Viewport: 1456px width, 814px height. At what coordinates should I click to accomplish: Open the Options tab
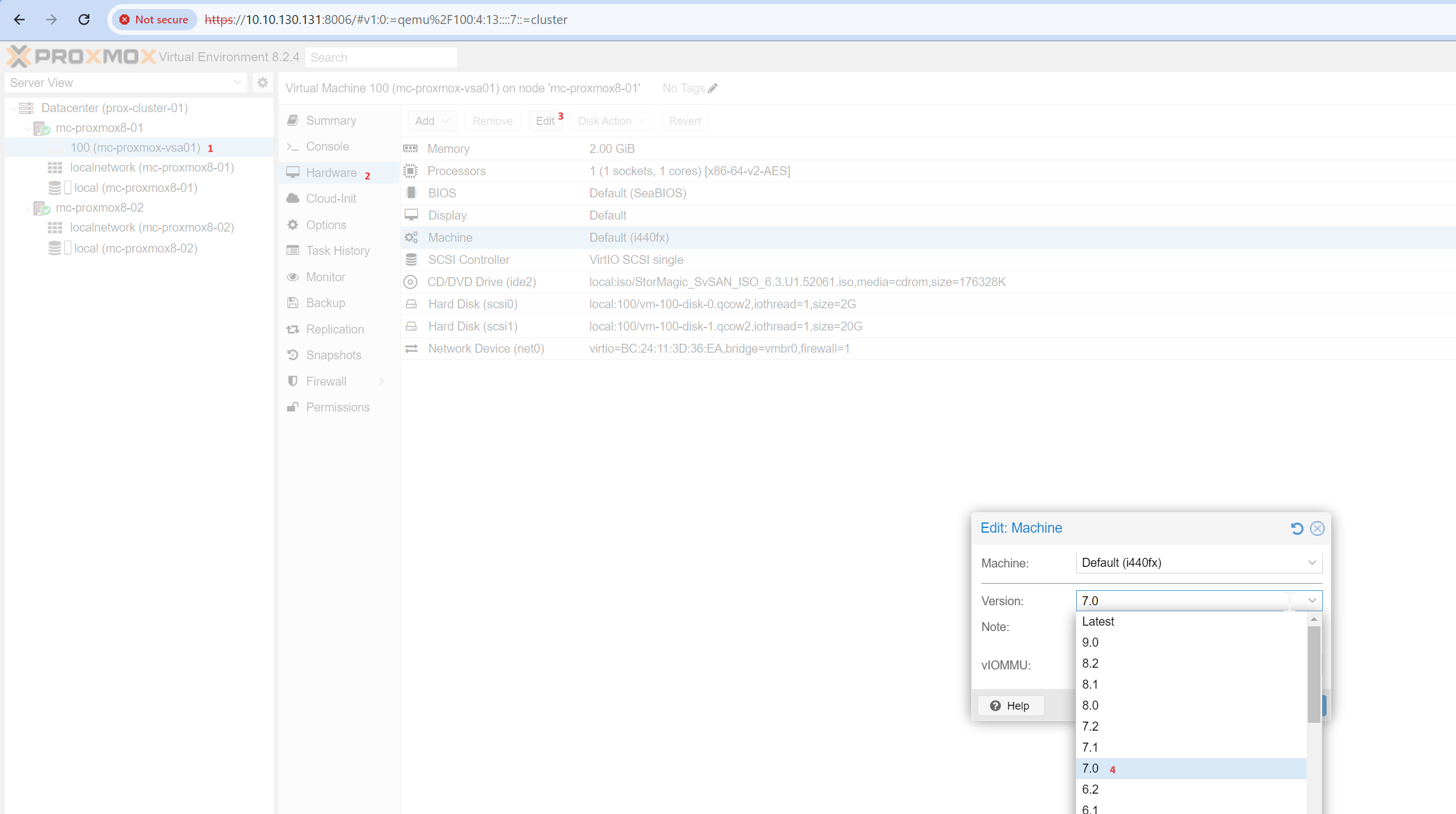[339, 225]
